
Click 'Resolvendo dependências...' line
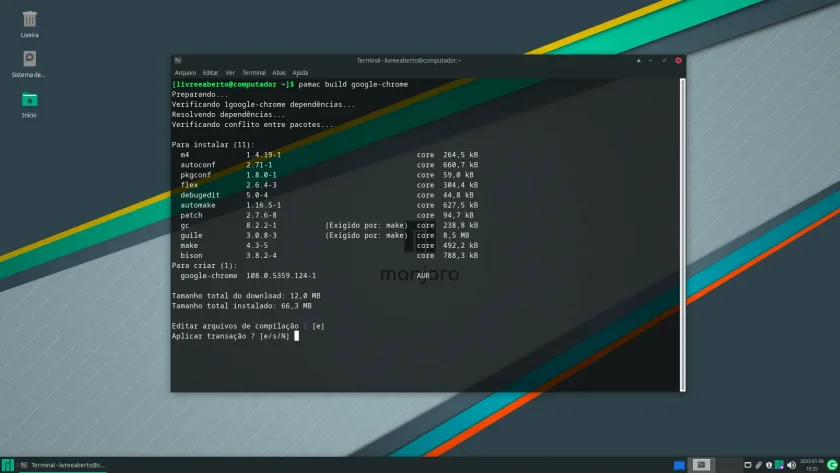pyautogui.click(x=229, y=115)
